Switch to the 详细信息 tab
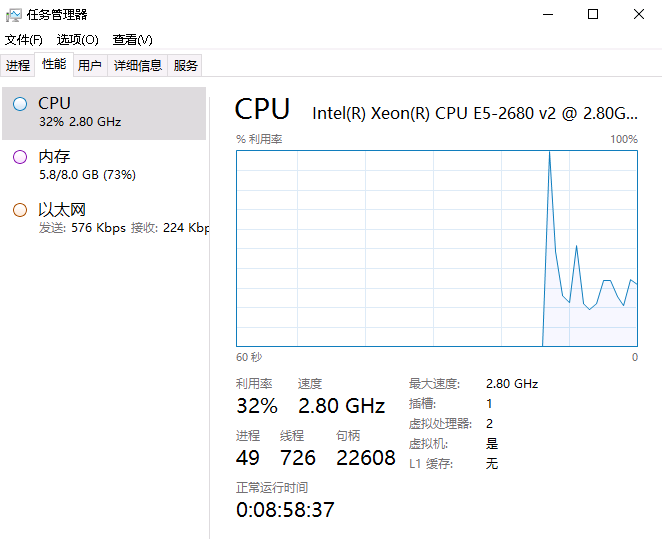 click(137, 66)
